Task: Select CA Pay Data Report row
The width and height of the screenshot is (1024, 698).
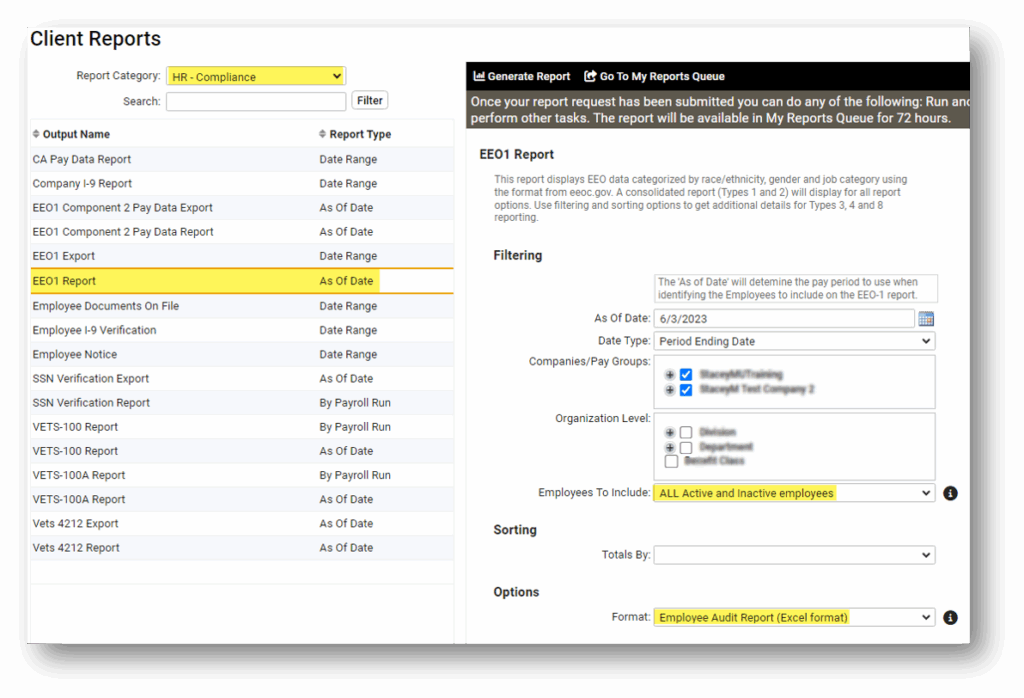Action: [242, 159]
